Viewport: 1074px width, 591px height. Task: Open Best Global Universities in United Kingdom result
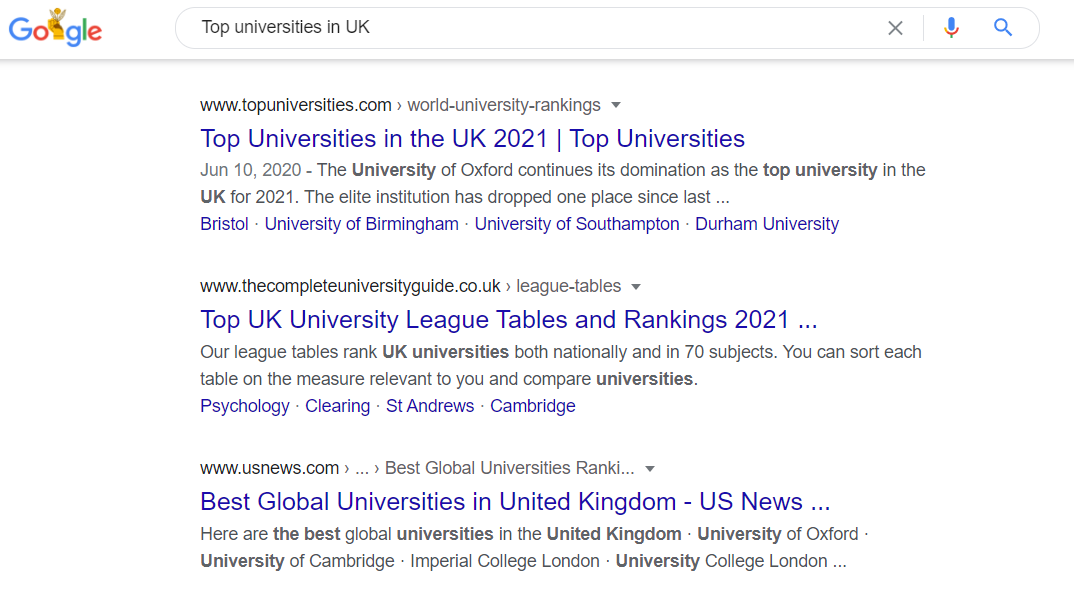[515, 502]
